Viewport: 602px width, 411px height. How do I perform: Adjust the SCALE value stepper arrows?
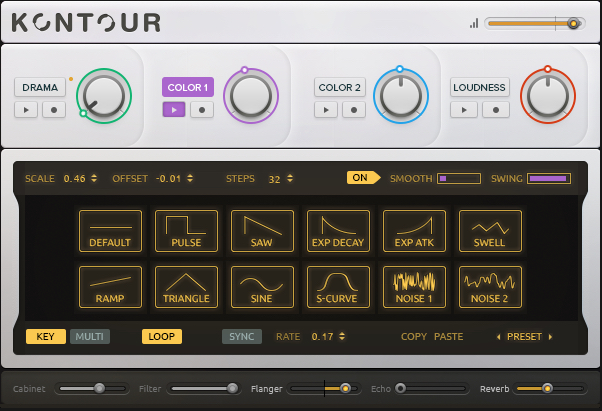[x=94, y=178]
